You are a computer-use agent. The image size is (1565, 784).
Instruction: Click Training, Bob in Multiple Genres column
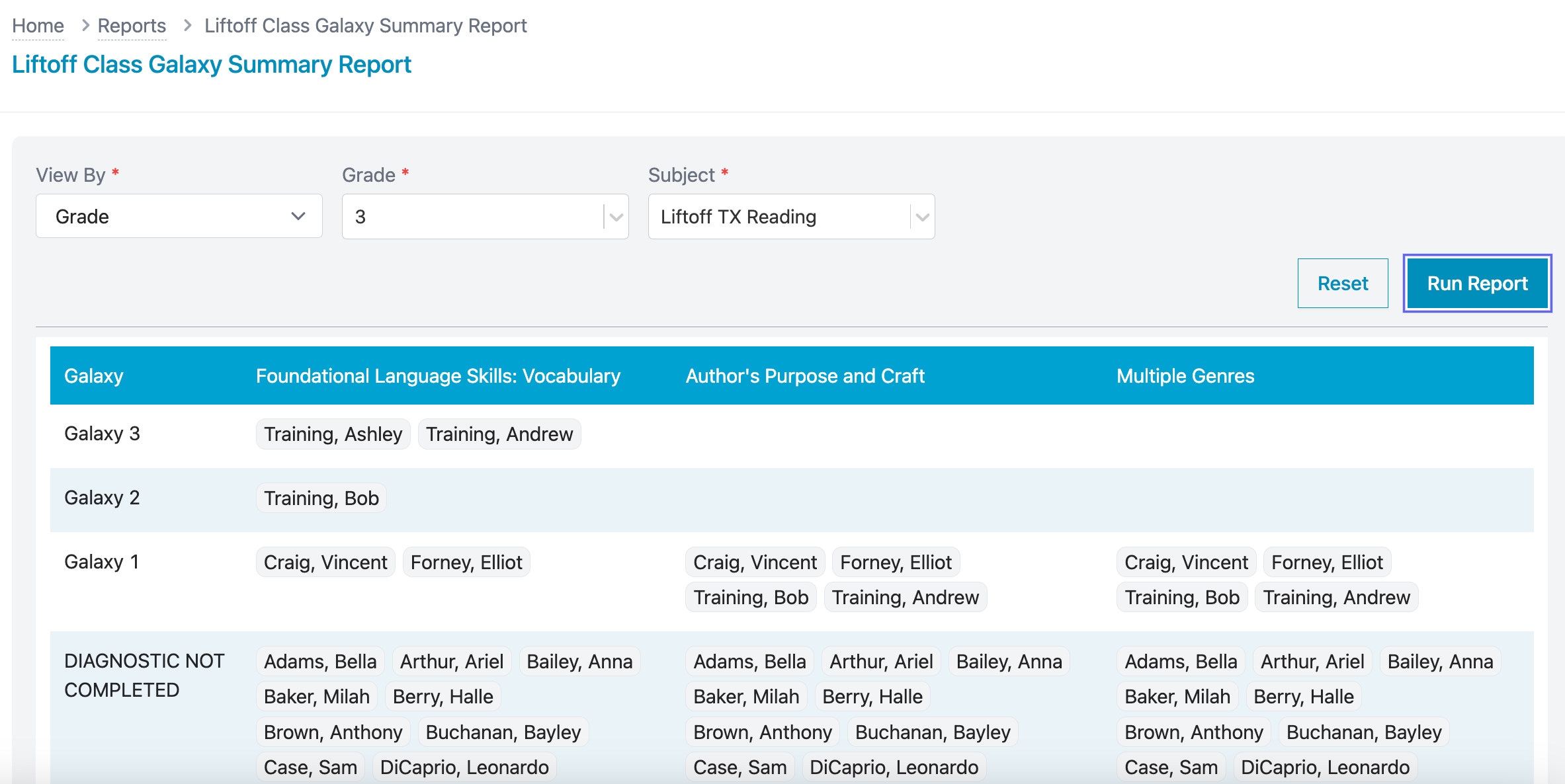[1182, 597]
